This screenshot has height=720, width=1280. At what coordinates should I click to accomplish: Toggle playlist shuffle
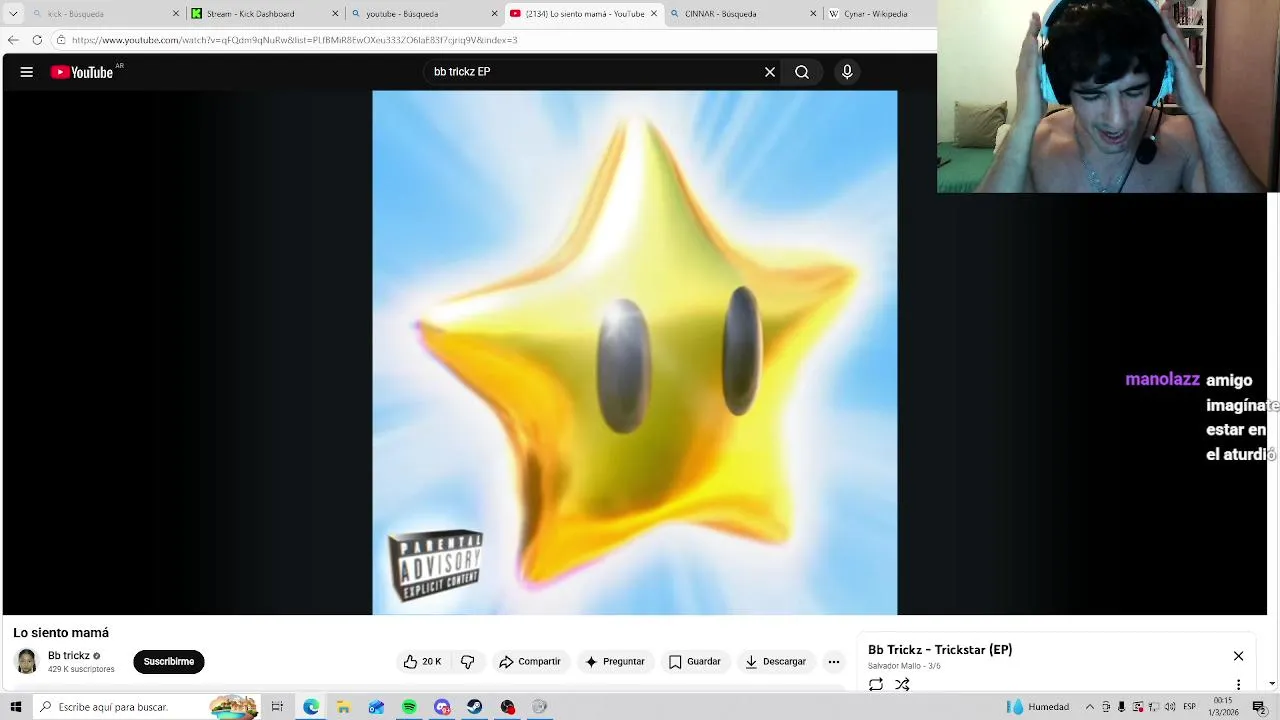coord(902,685)
